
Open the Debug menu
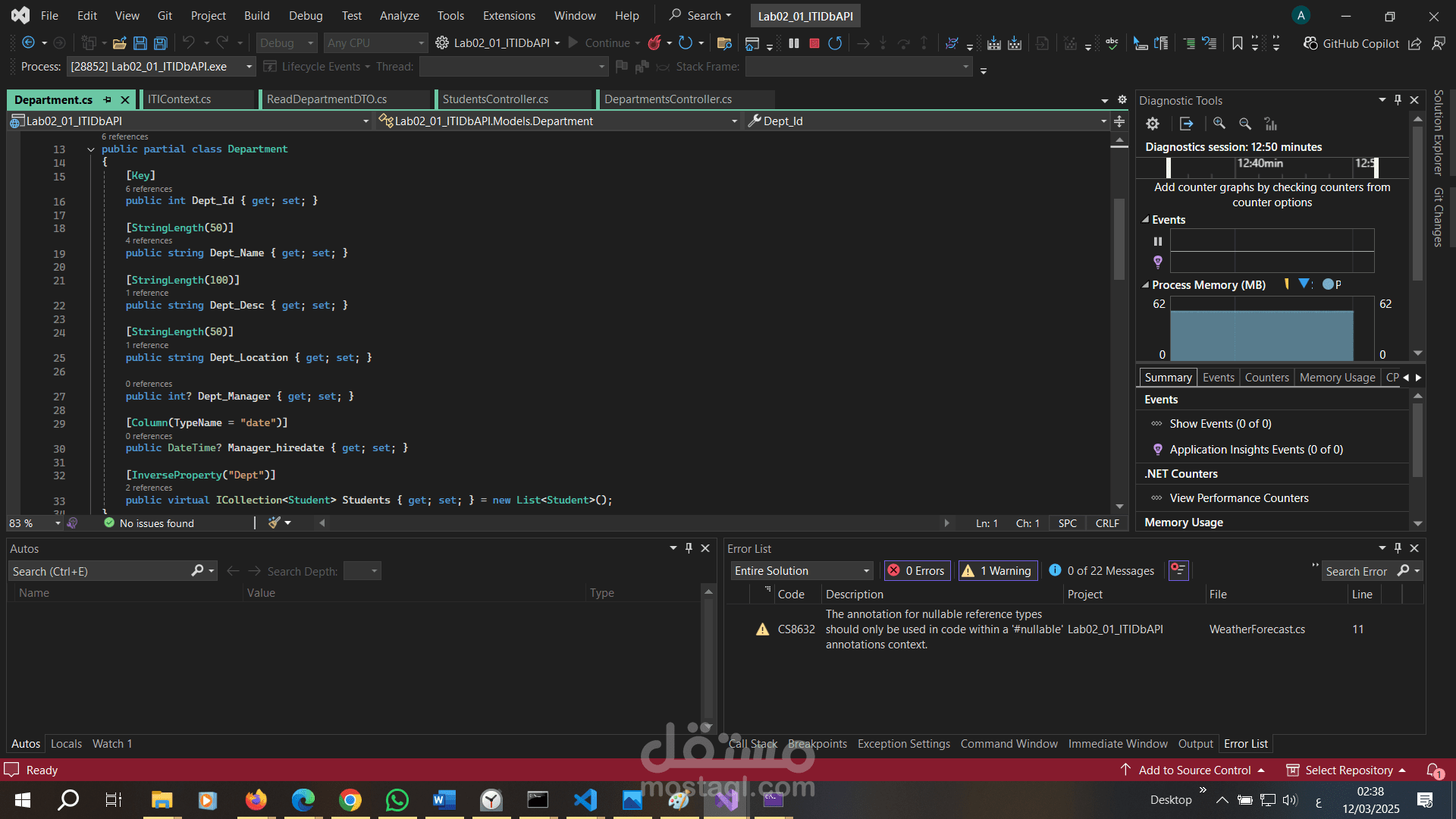(305, 15)
